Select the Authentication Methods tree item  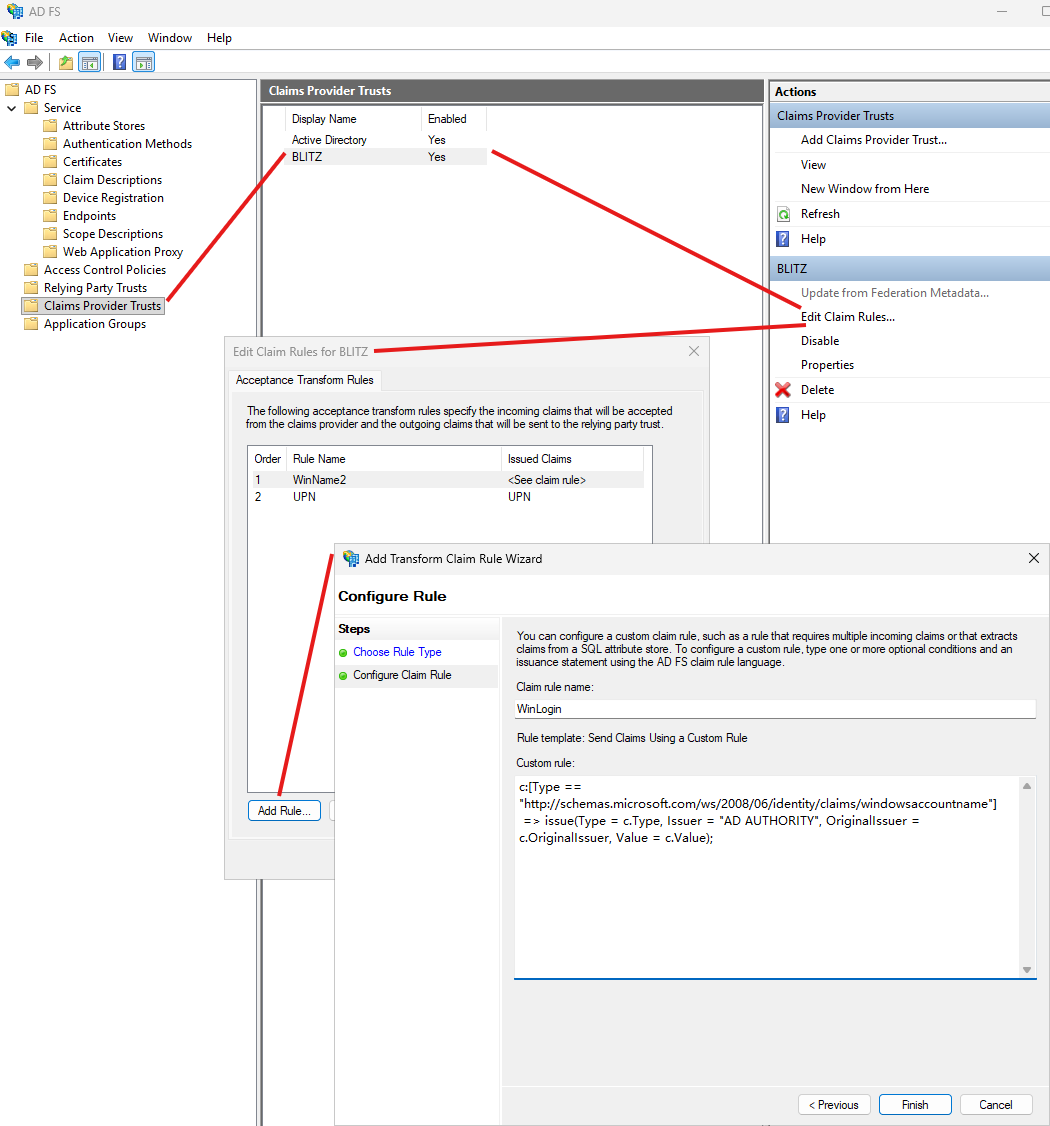(x=127, y=144)
